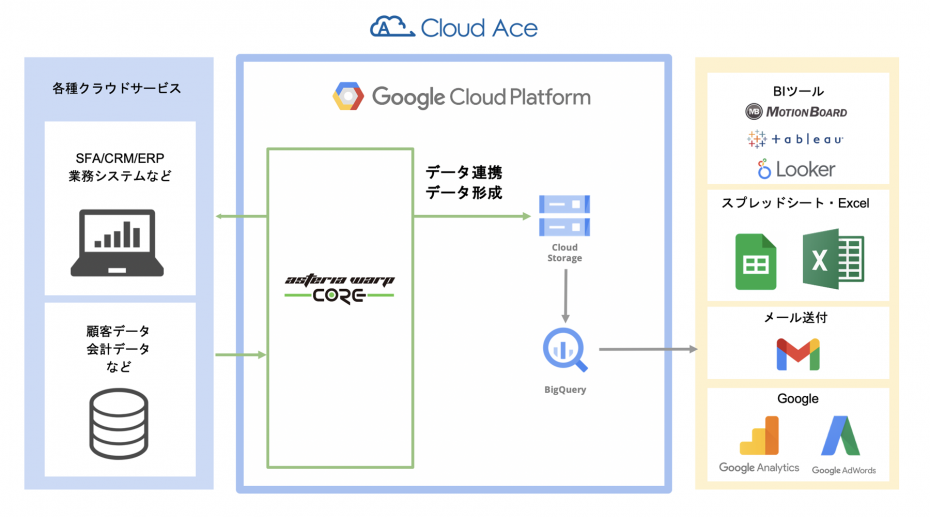
Task: Click the MotionBoard logo
Action: pos(796,111)
